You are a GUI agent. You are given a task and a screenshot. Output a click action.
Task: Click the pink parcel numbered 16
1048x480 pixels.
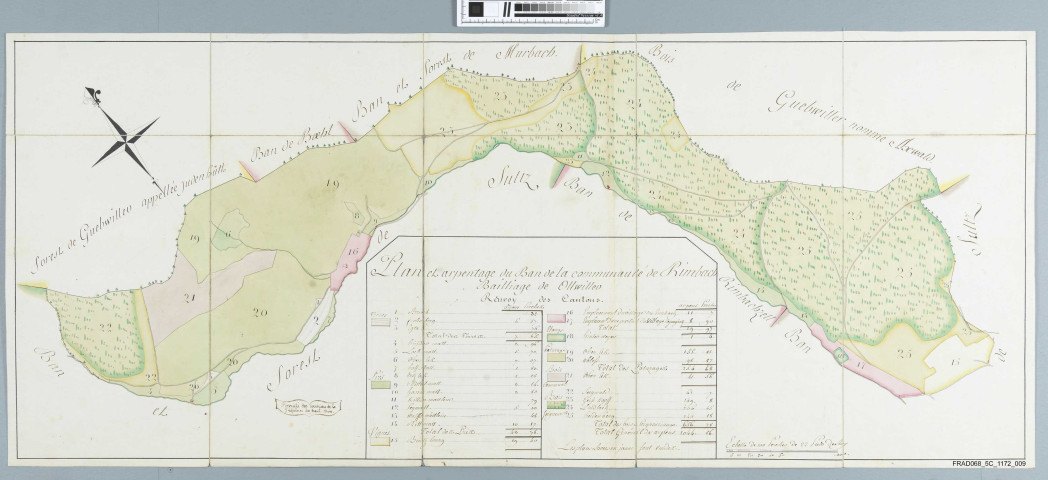[352, 255]
